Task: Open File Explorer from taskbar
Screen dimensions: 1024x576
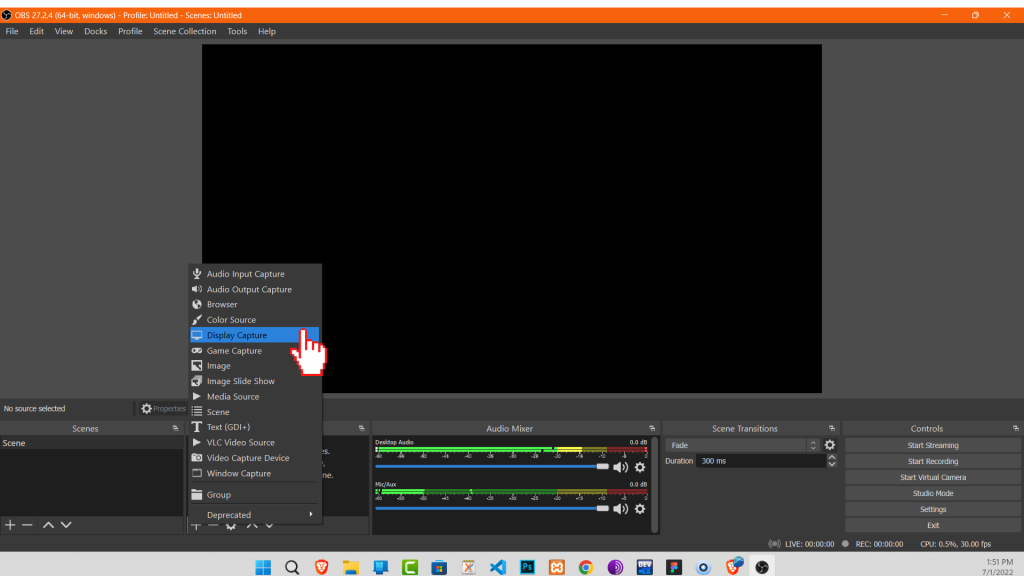Action: coord(351,567)
